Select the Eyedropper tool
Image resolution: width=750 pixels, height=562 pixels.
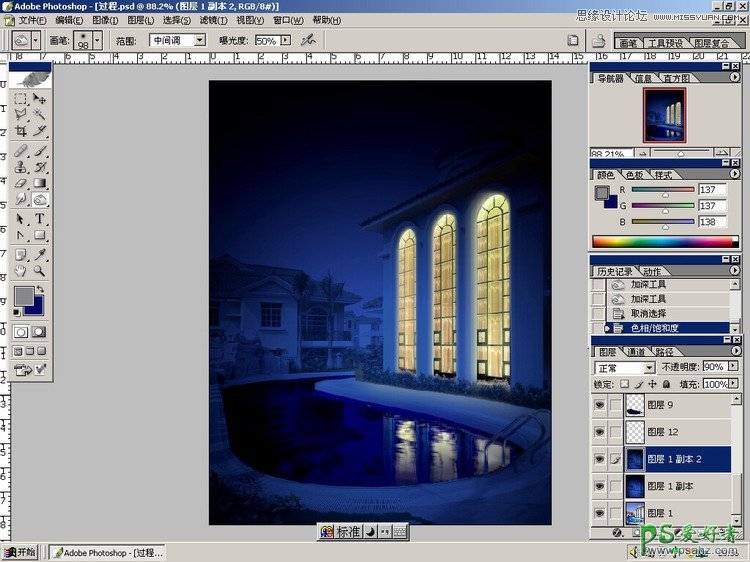[40, 254]
